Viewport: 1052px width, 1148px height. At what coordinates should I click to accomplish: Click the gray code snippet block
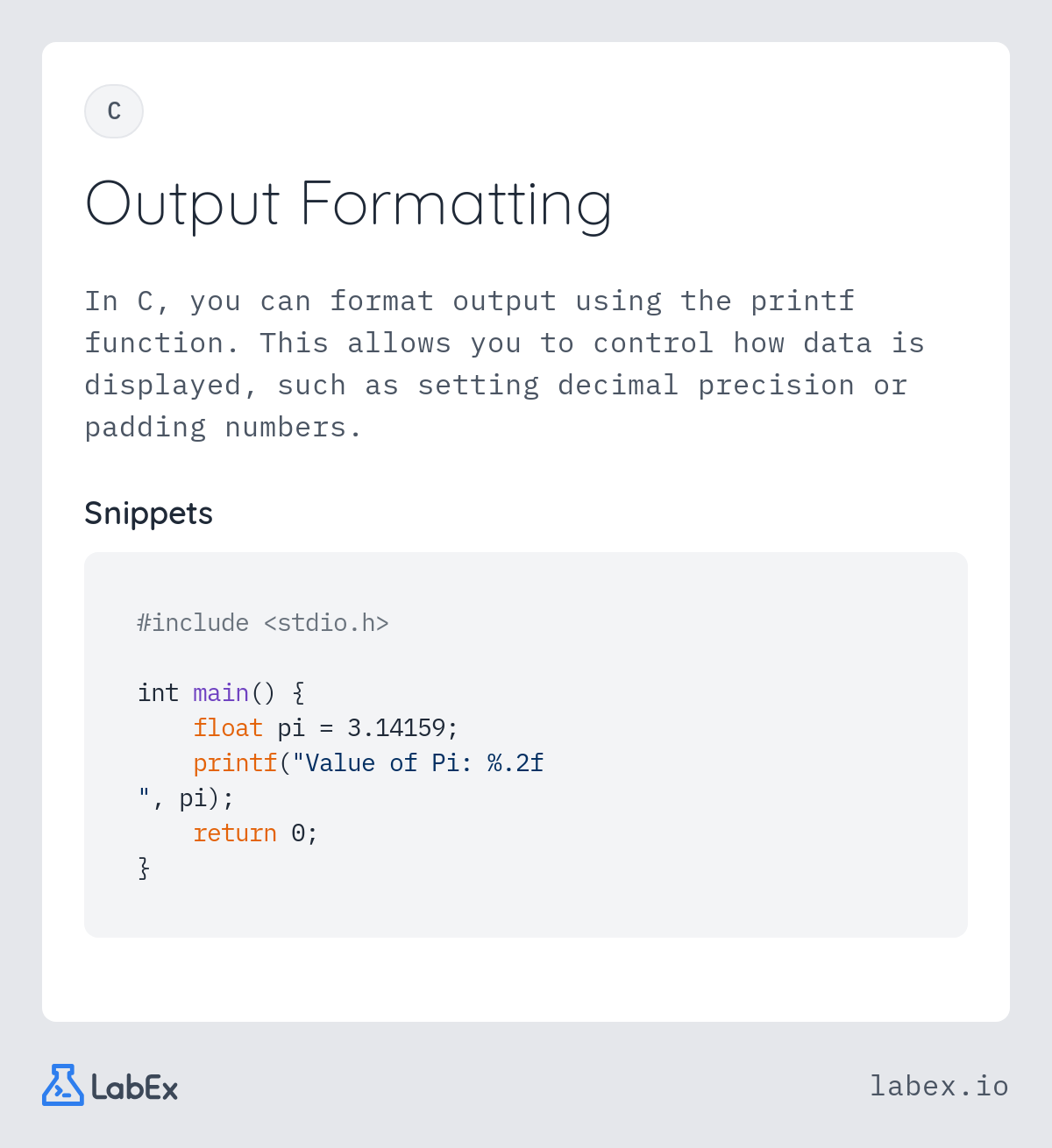click(526, 745)
